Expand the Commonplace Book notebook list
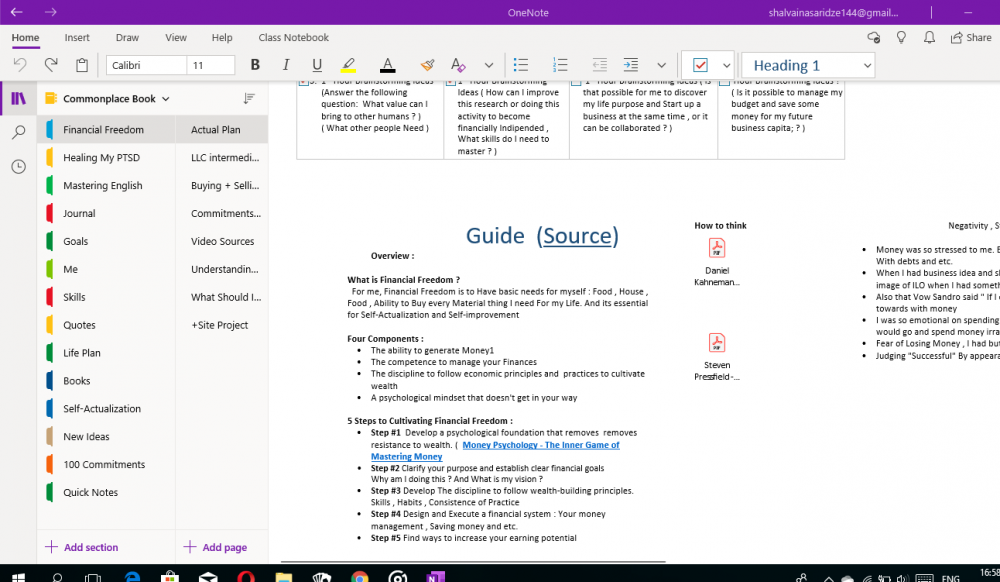Screen dimensions: 1000x582 click(x=166, y=99)
